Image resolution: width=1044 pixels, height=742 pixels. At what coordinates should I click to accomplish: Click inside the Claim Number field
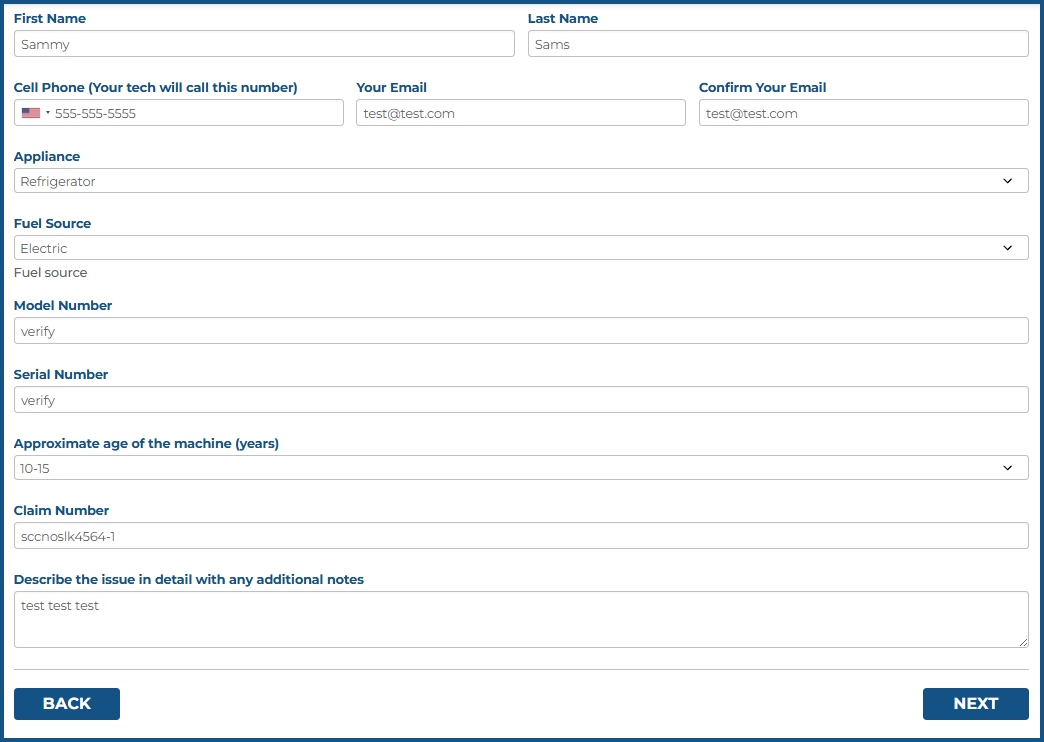click(520, 536)
